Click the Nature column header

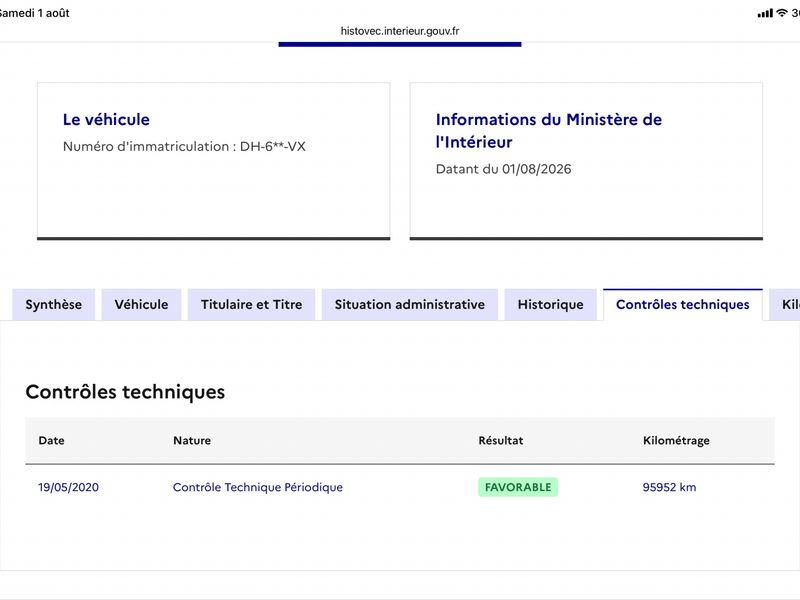[x=192, y=440]
